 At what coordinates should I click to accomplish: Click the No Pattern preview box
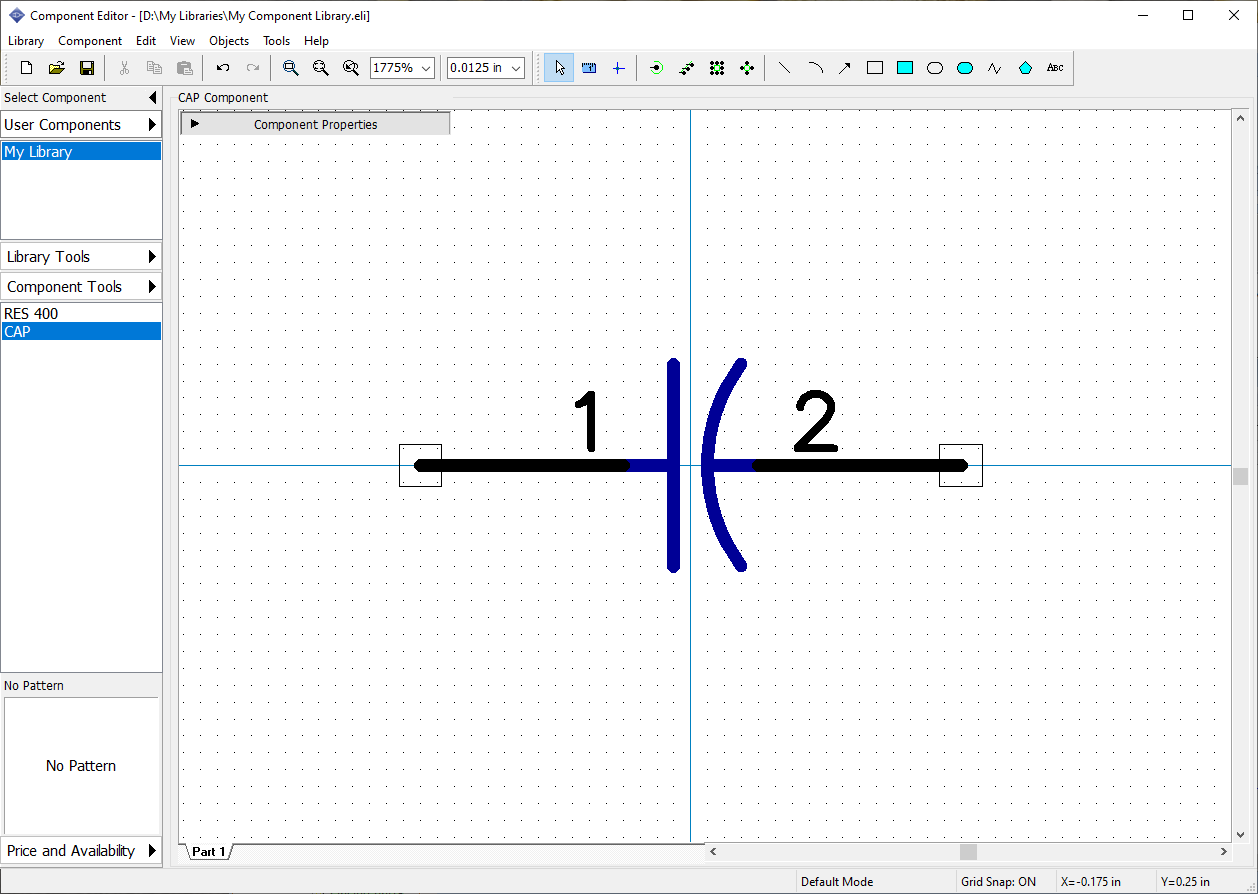(81, 765)
